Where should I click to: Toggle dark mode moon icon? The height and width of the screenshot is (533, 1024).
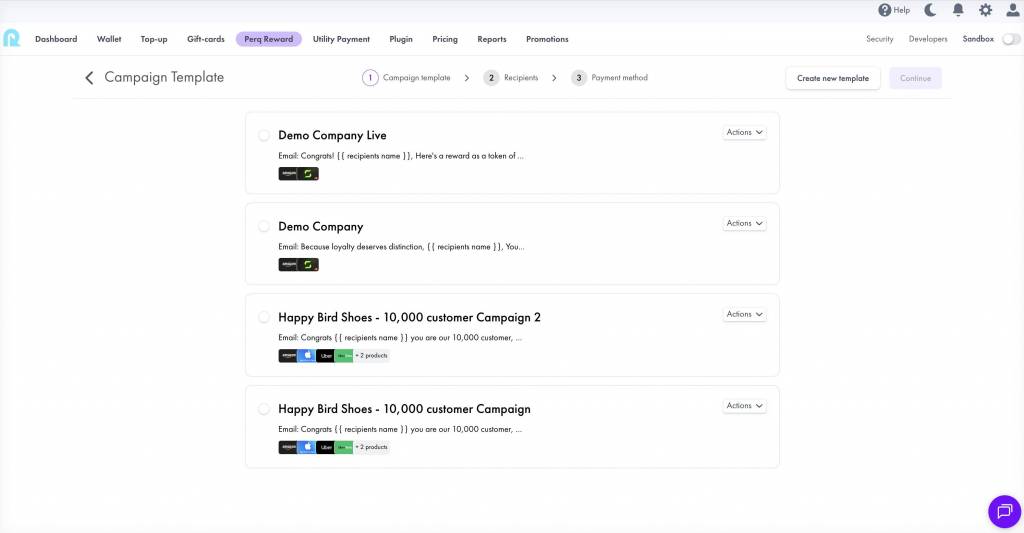pos(930,10)
